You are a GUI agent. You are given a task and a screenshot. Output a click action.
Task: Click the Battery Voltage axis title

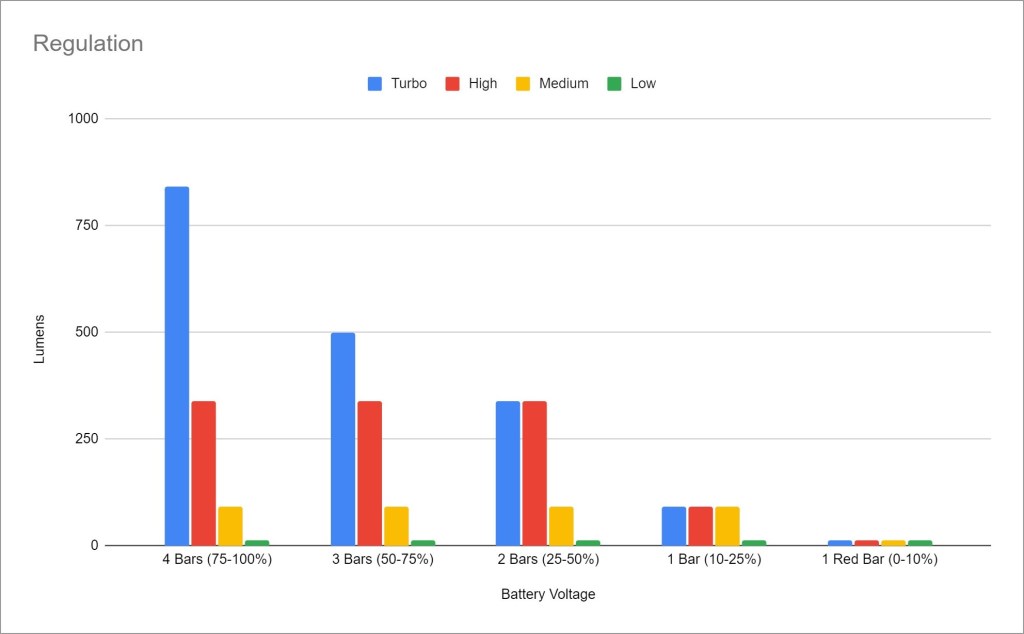pyautogui.click(x=548, y=595)
